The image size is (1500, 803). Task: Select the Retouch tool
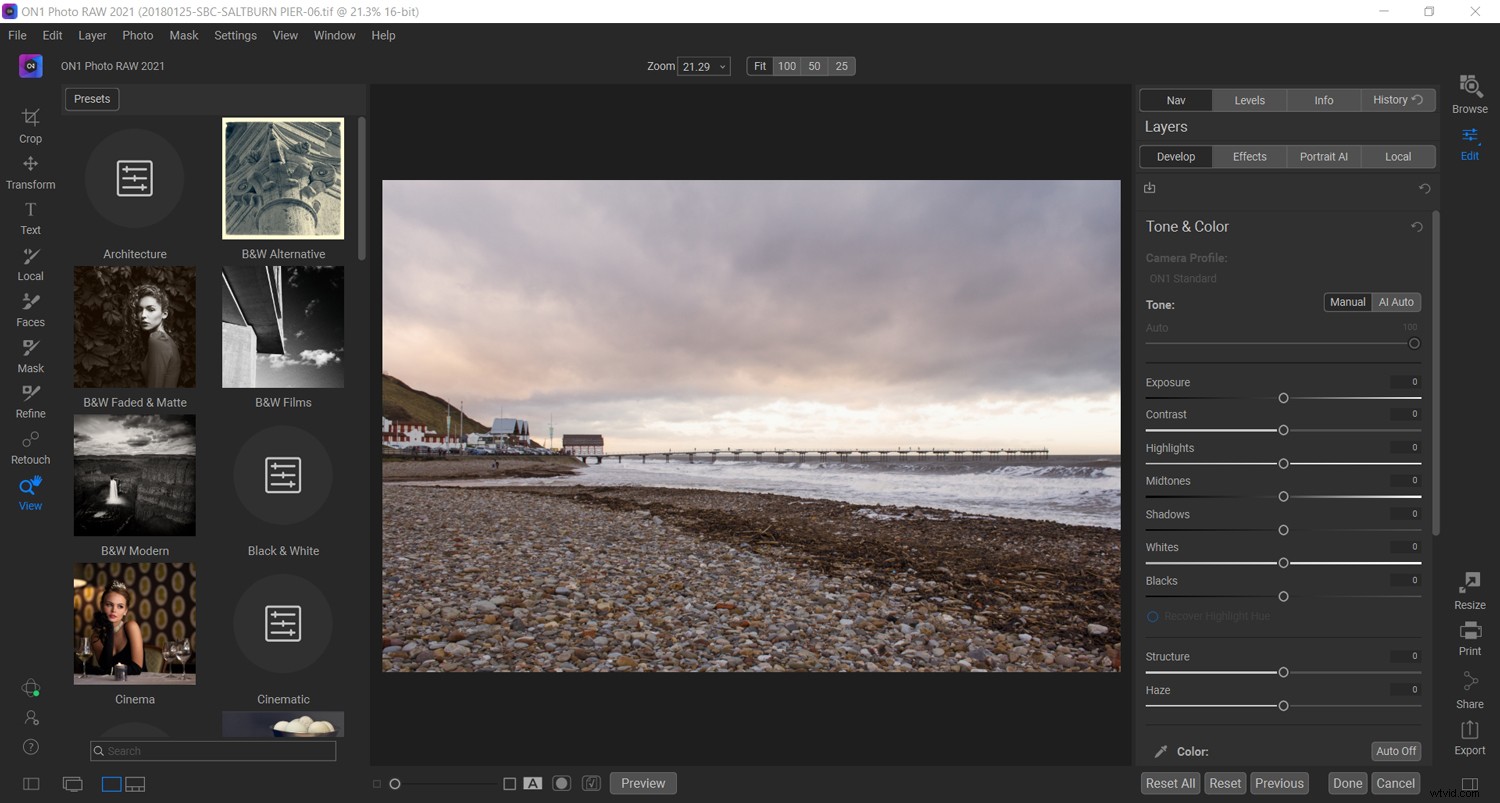(x=30, y=446)
